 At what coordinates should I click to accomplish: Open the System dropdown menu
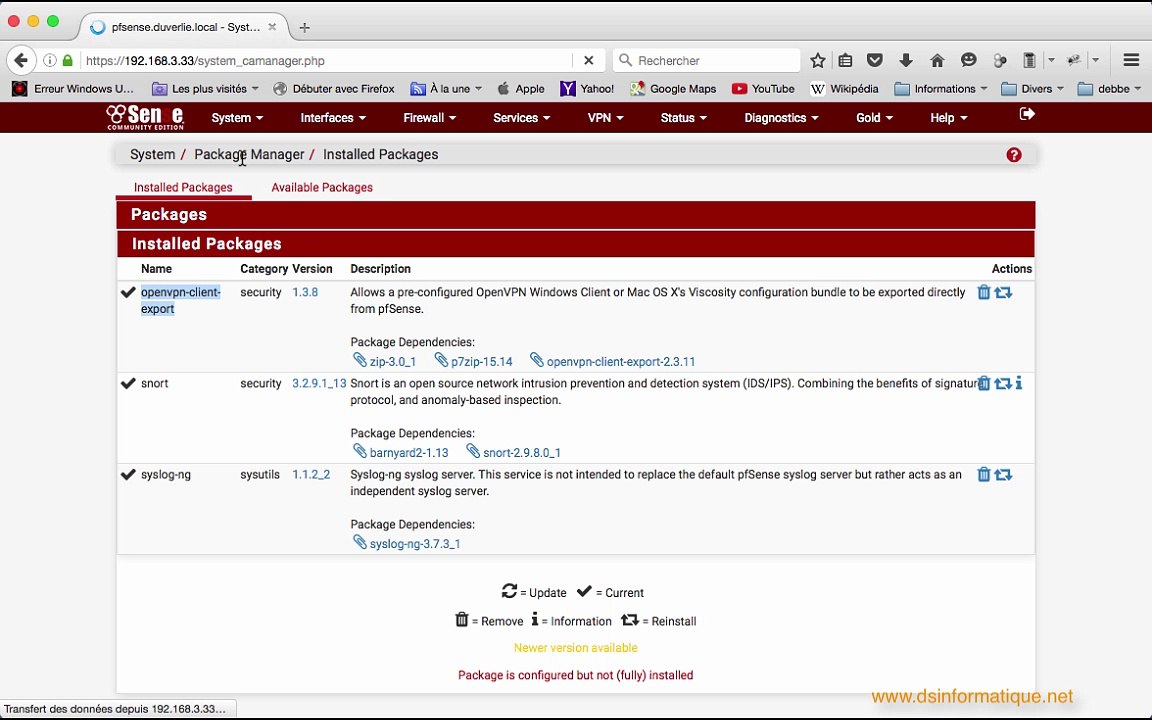point(237,118)
